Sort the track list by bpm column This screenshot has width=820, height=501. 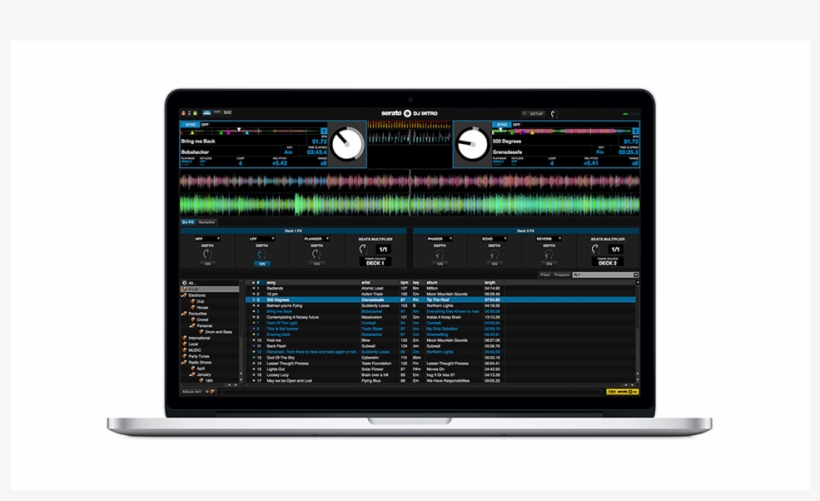tap(404, 282)
